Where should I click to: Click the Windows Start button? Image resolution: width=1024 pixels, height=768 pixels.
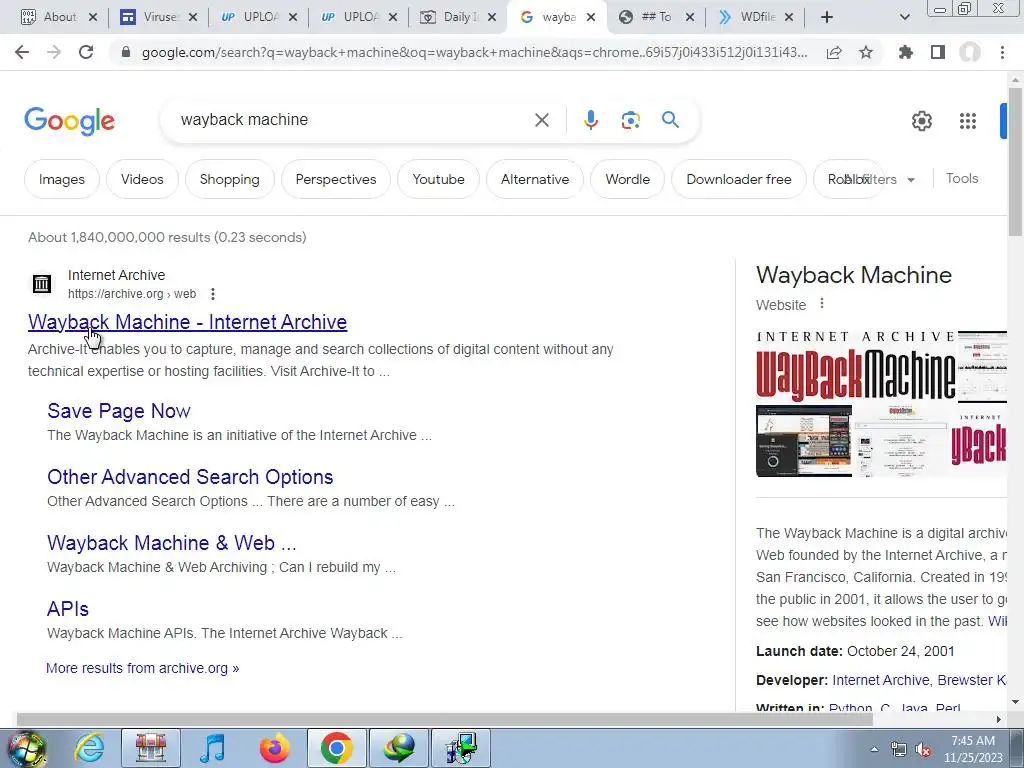[26, 748]
